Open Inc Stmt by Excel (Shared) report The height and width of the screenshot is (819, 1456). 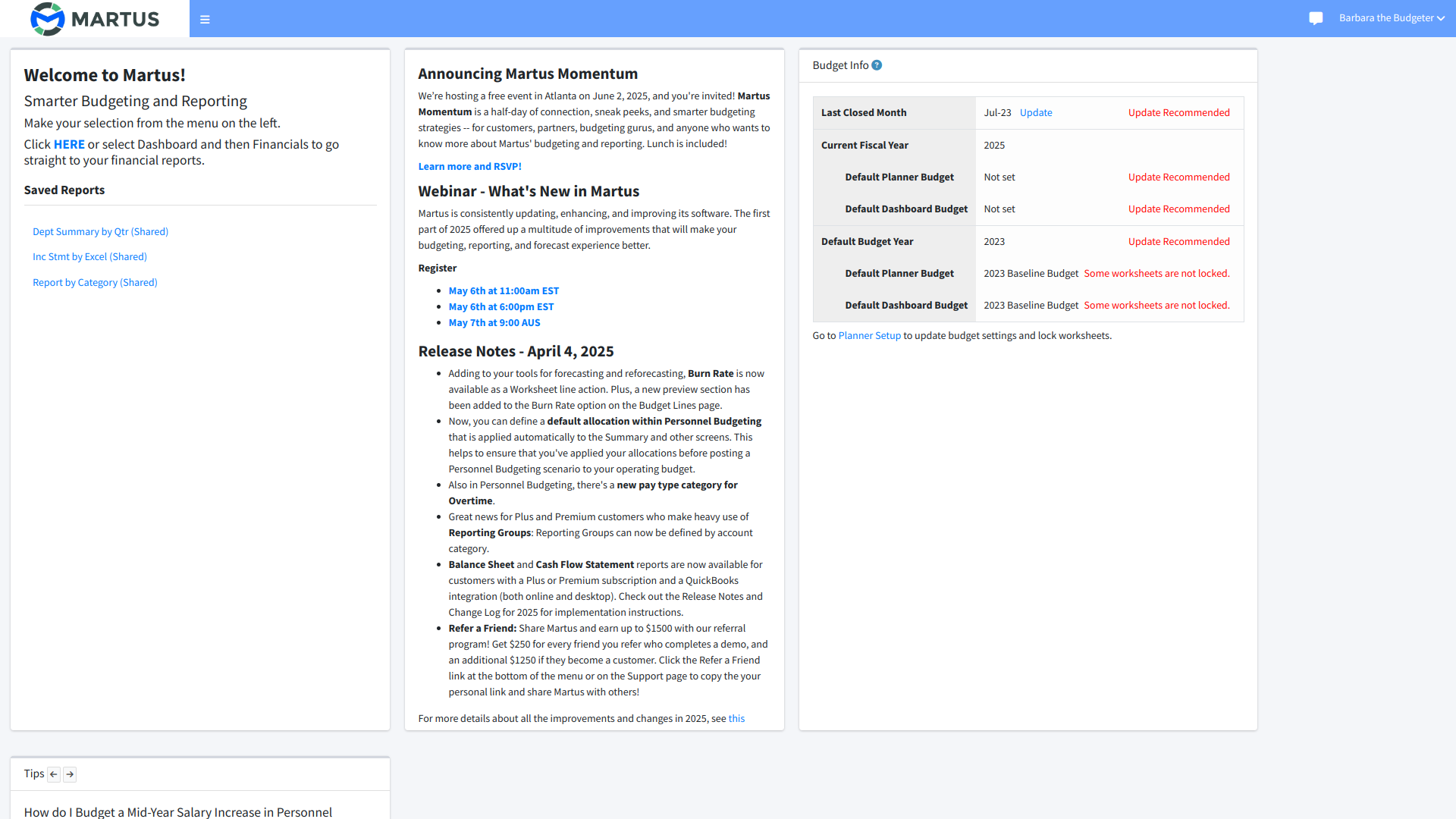[x=89, y=257]
